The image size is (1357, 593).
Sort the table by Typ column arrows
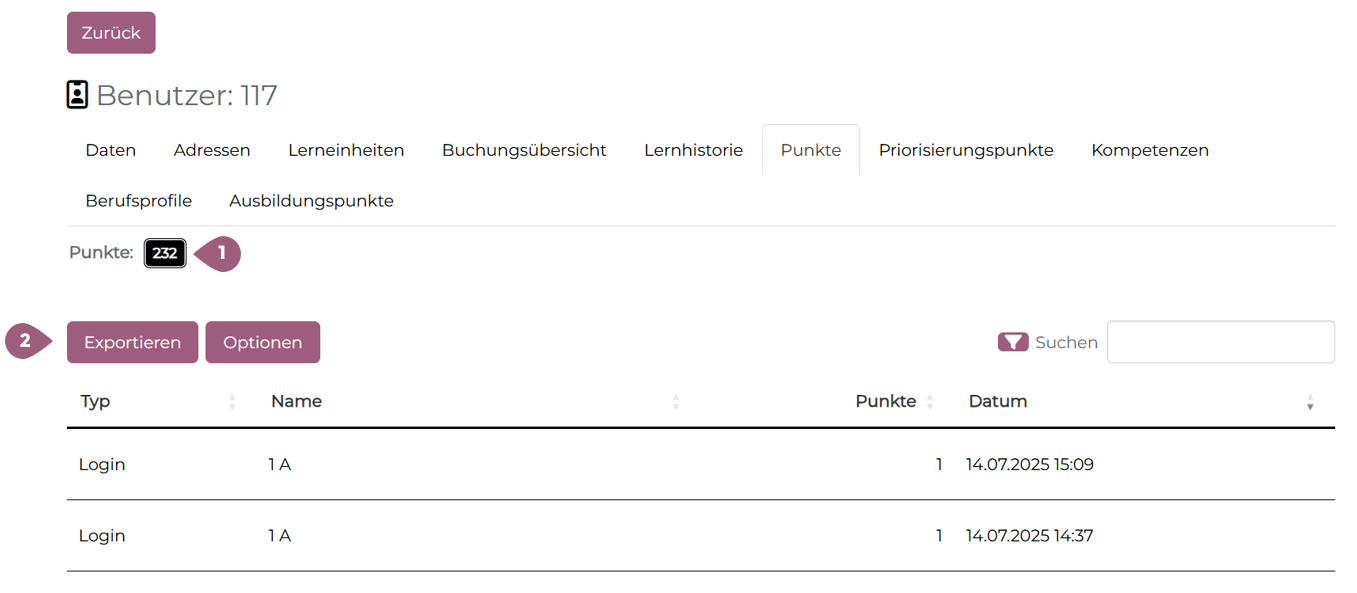pyautogui.click(x=232, y=402)
